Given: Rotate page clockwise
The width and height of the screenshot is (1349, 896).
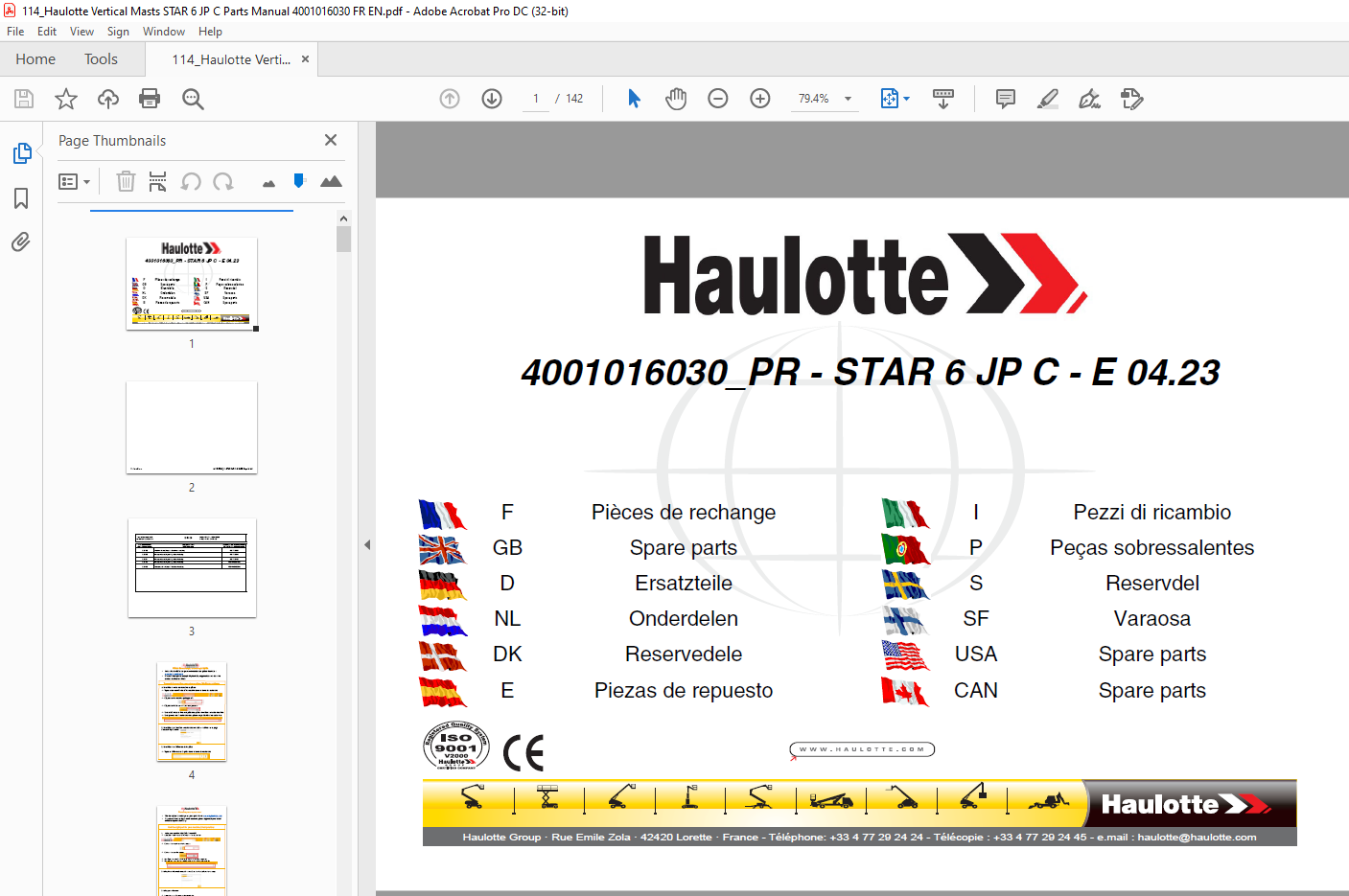Looking at the screenshot, I should pyautogui.click(x=223, y=181).
